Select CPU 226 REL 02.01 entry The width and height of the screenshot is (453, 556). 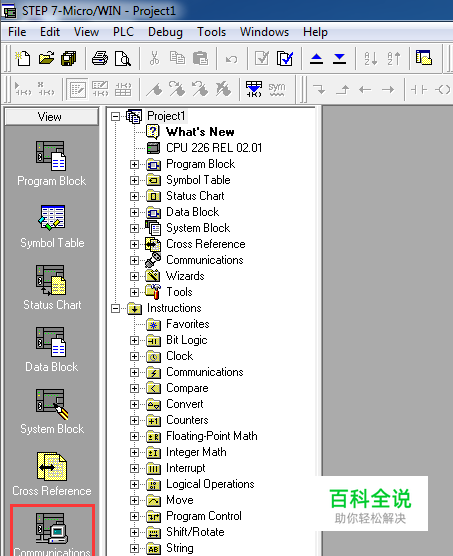pos(214,148)
